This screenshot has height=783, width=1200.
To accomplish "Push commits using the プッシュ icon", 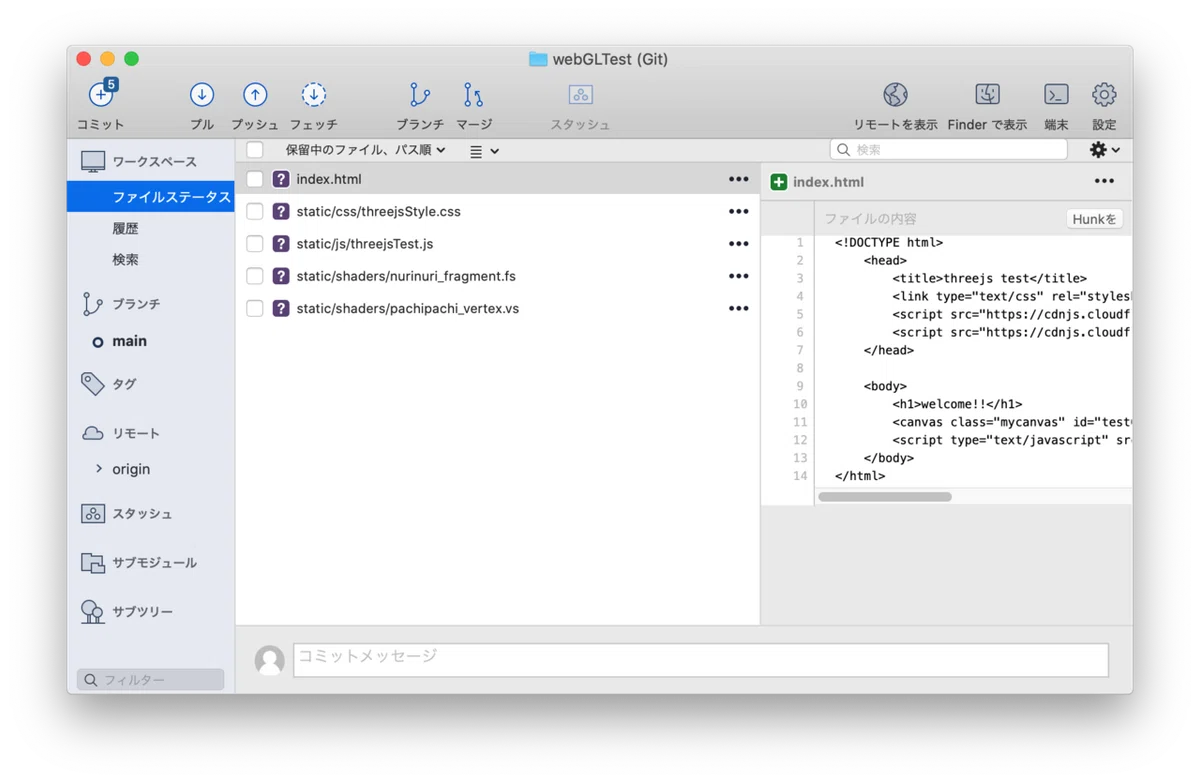I will (255, 95).
